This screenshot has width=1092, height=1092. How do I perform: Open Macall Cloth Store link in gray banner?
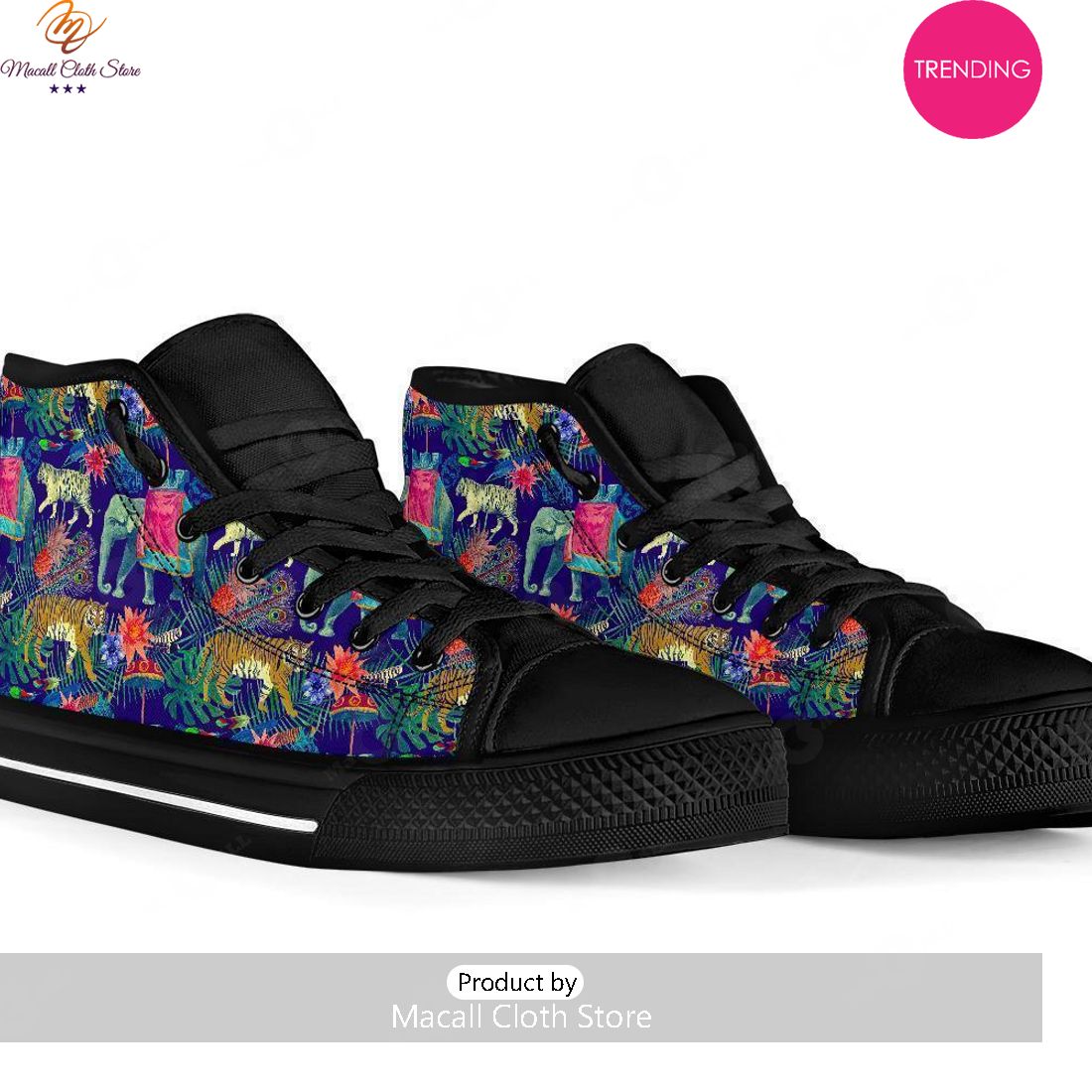tap(521, 1017)
